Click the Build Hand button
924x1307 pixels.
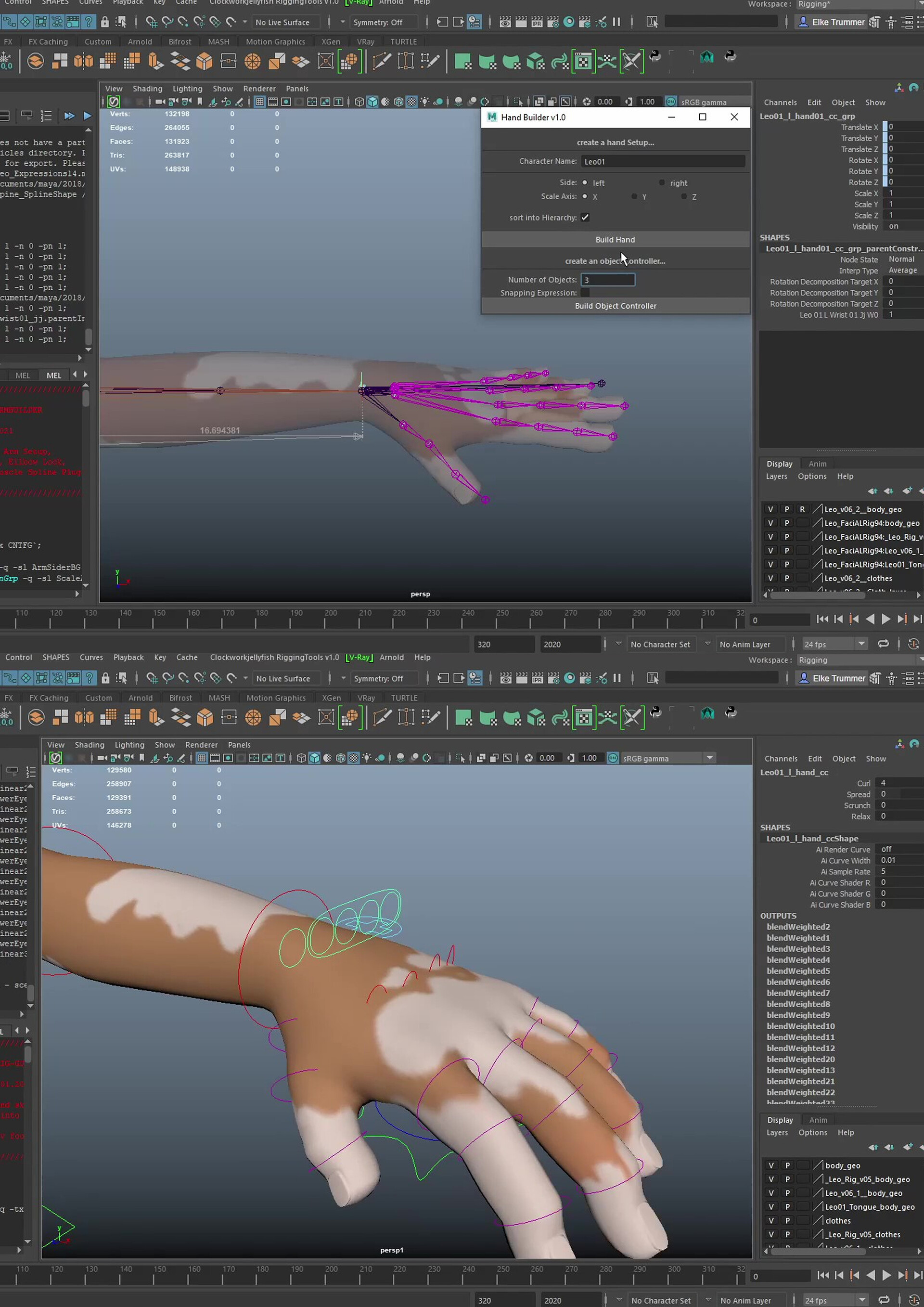(x=615, y=240)
